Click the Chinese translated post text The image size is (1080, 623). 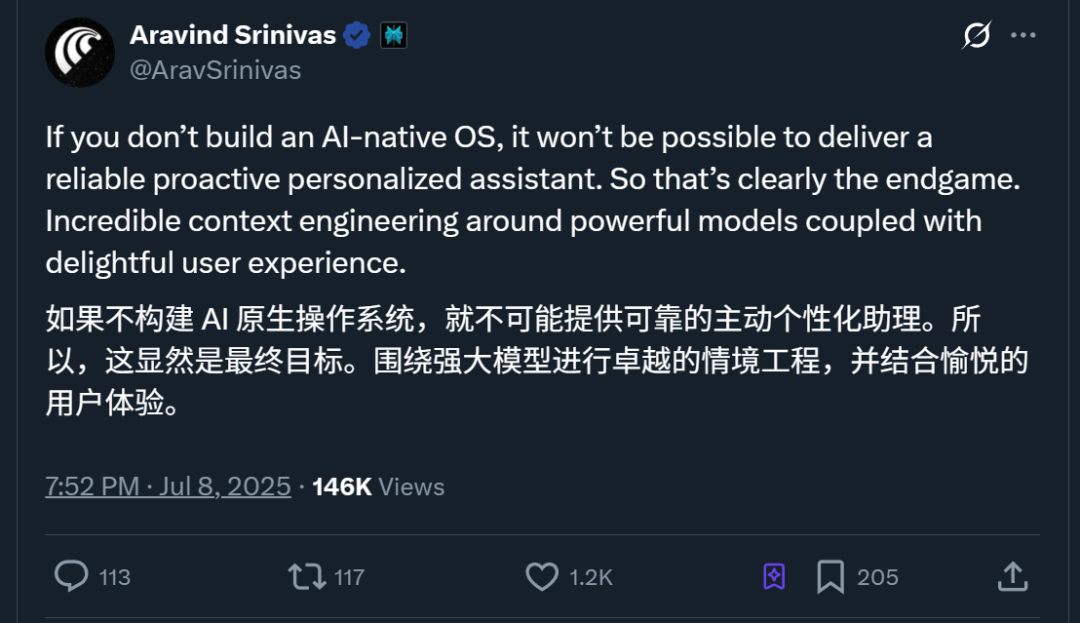pos(537,361)
